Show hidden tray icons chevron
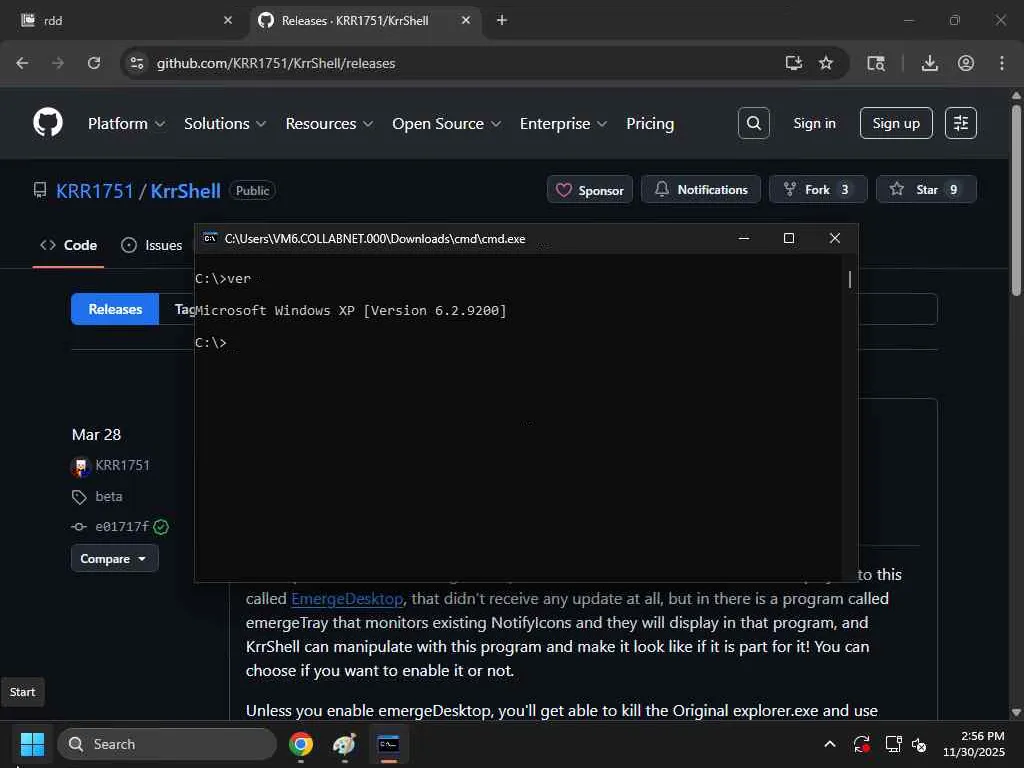 pyautogui.click(x=830, y=744)
